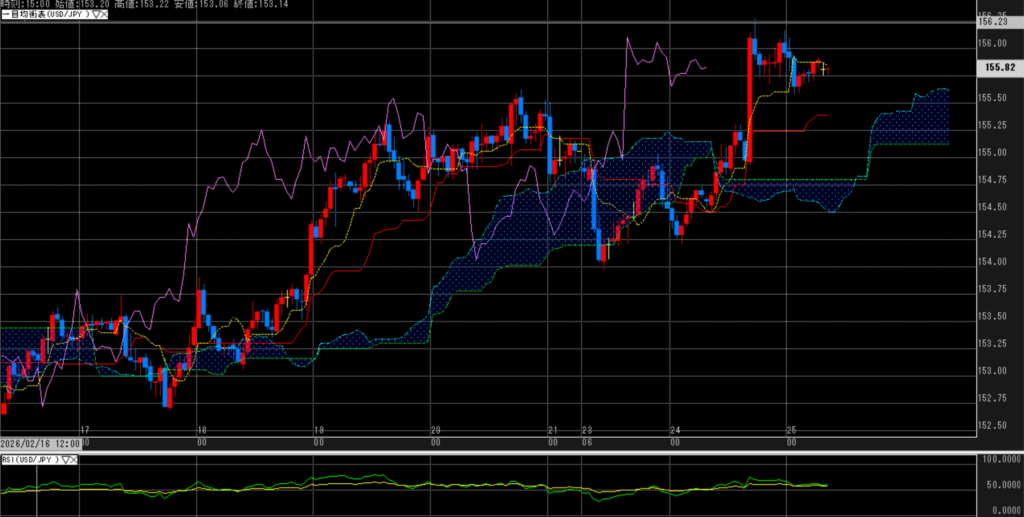Click the 始値 153.20 value in header
Image resolution: width=1024 pixels, height=517 pixels.
pos(92,5)
